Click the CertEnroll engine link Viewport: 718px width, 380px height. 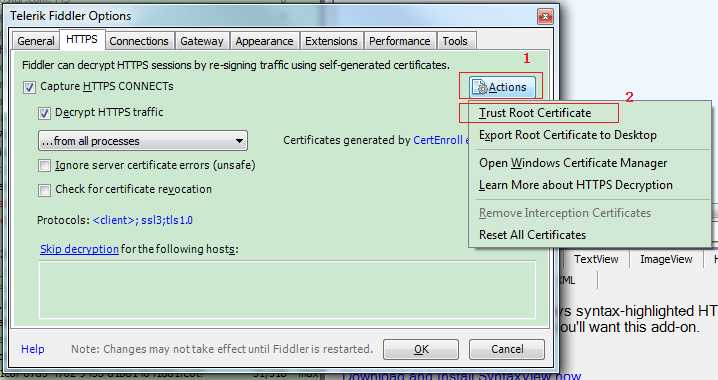click(x=441, y=140)
